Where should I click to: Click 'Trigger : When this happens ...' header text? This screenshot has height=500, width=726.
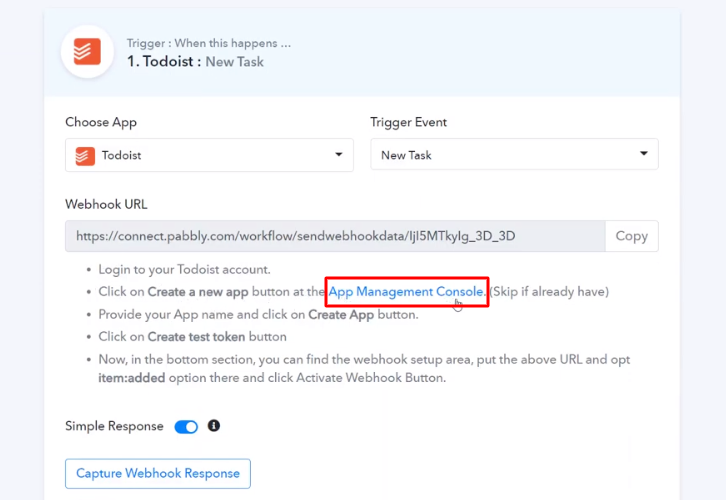point(209,43)
